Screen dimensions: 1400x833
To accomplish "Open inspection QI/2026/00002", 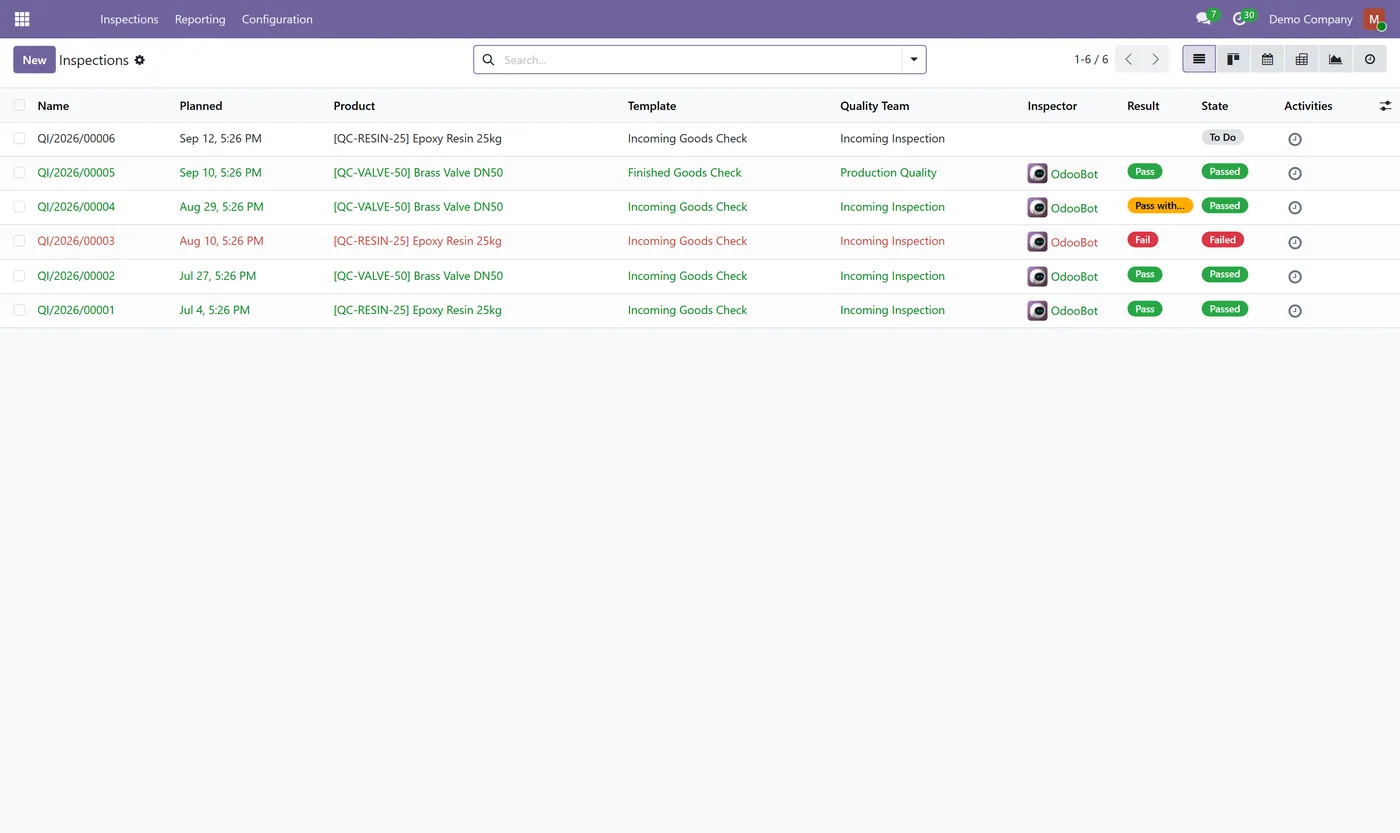I will click(x=76, y=276).
